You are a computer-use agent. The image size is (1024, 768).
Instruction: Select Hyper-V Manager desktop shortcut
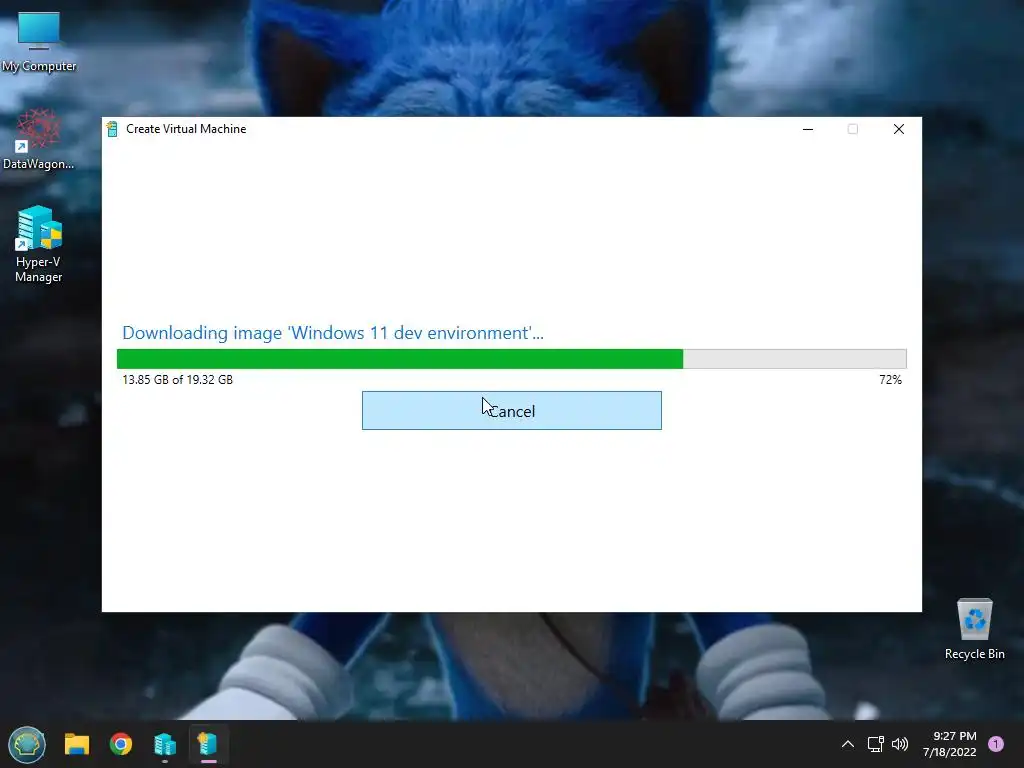point(39,244)
